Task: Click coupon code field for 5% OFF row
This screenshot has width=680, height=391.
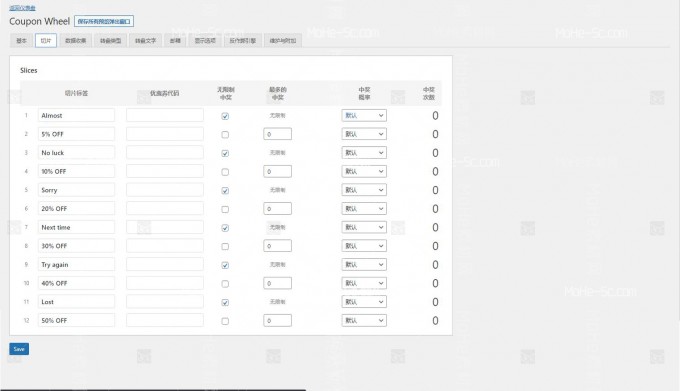Action: click(x=165, y=134)
